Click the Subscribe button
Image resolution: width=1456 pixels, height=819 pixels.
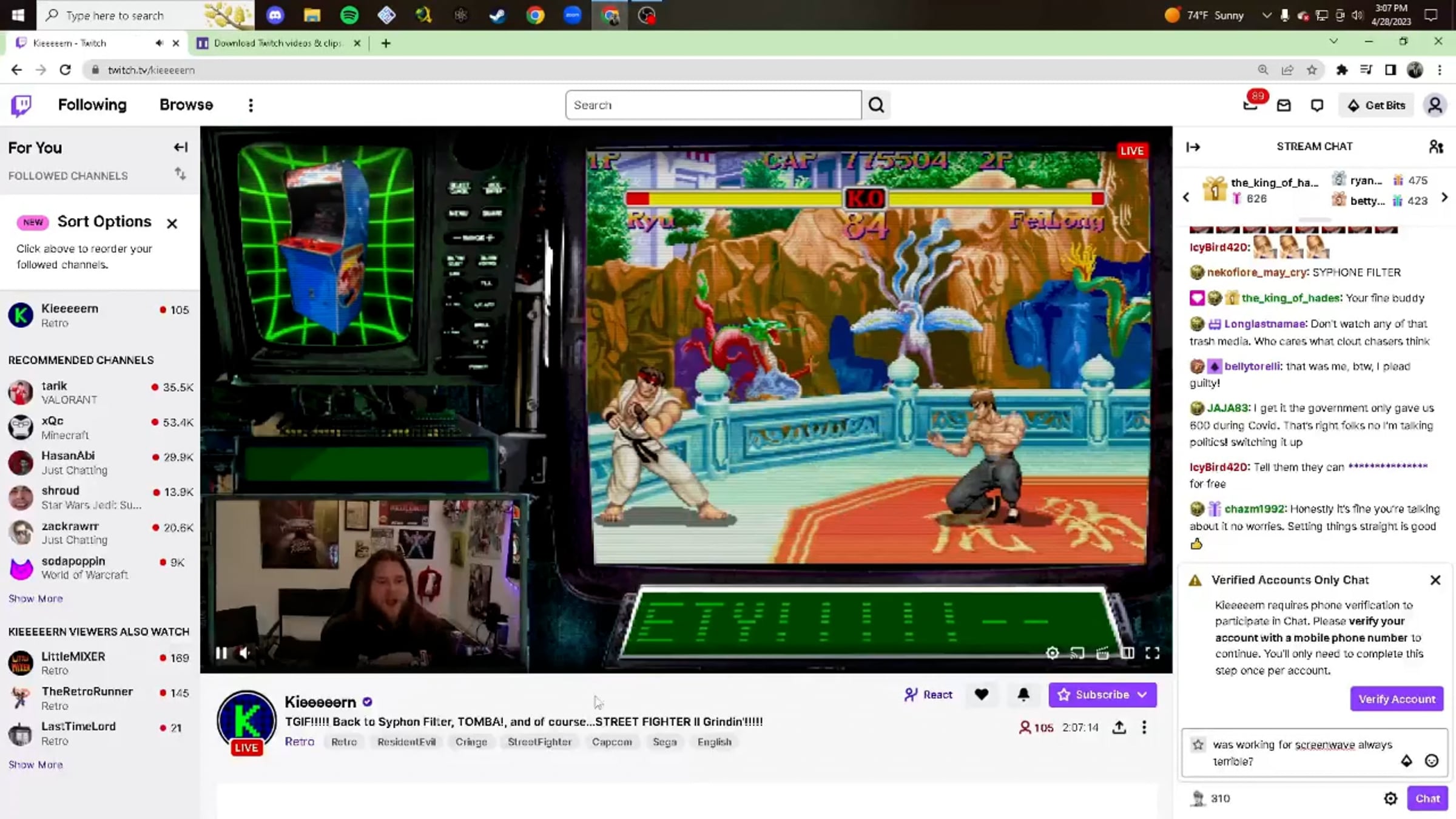1102,695
